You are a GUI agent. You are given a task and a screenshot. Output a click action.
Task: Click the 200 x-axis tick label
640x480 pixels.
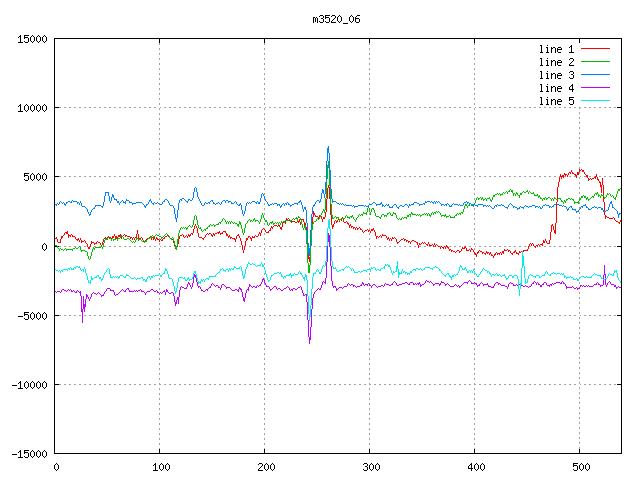265,466
